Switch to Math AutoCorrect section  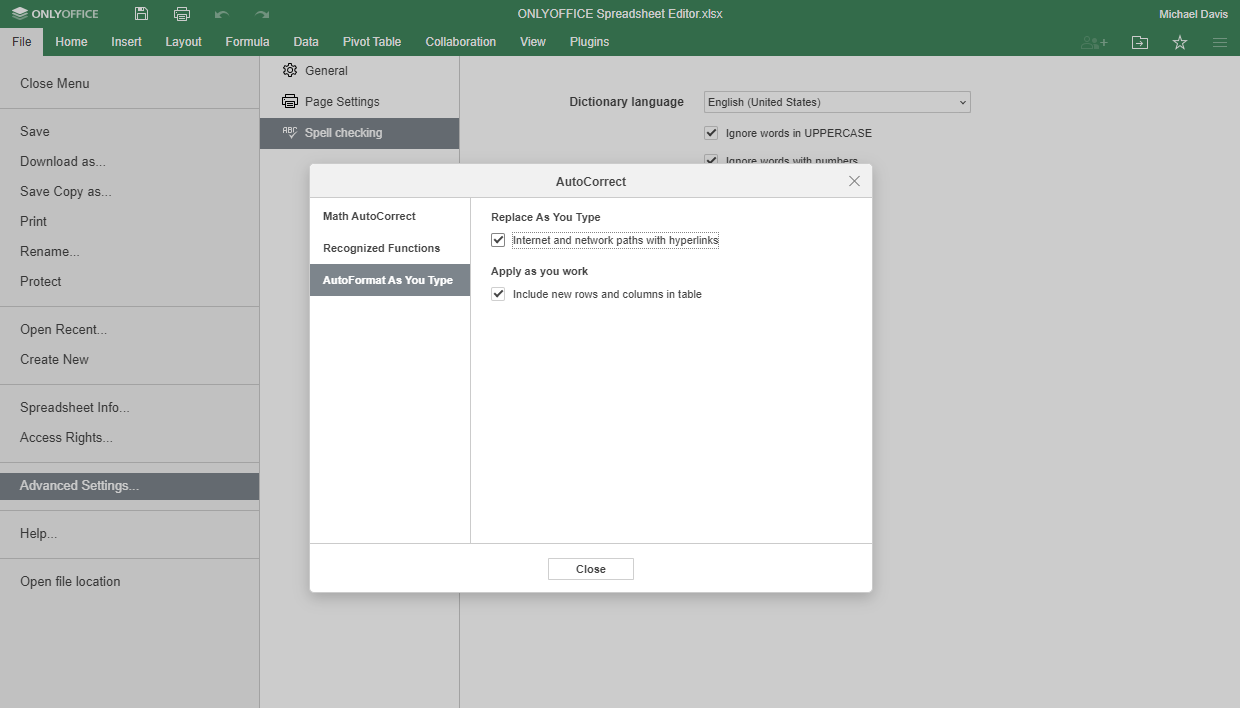click(369, 216)
